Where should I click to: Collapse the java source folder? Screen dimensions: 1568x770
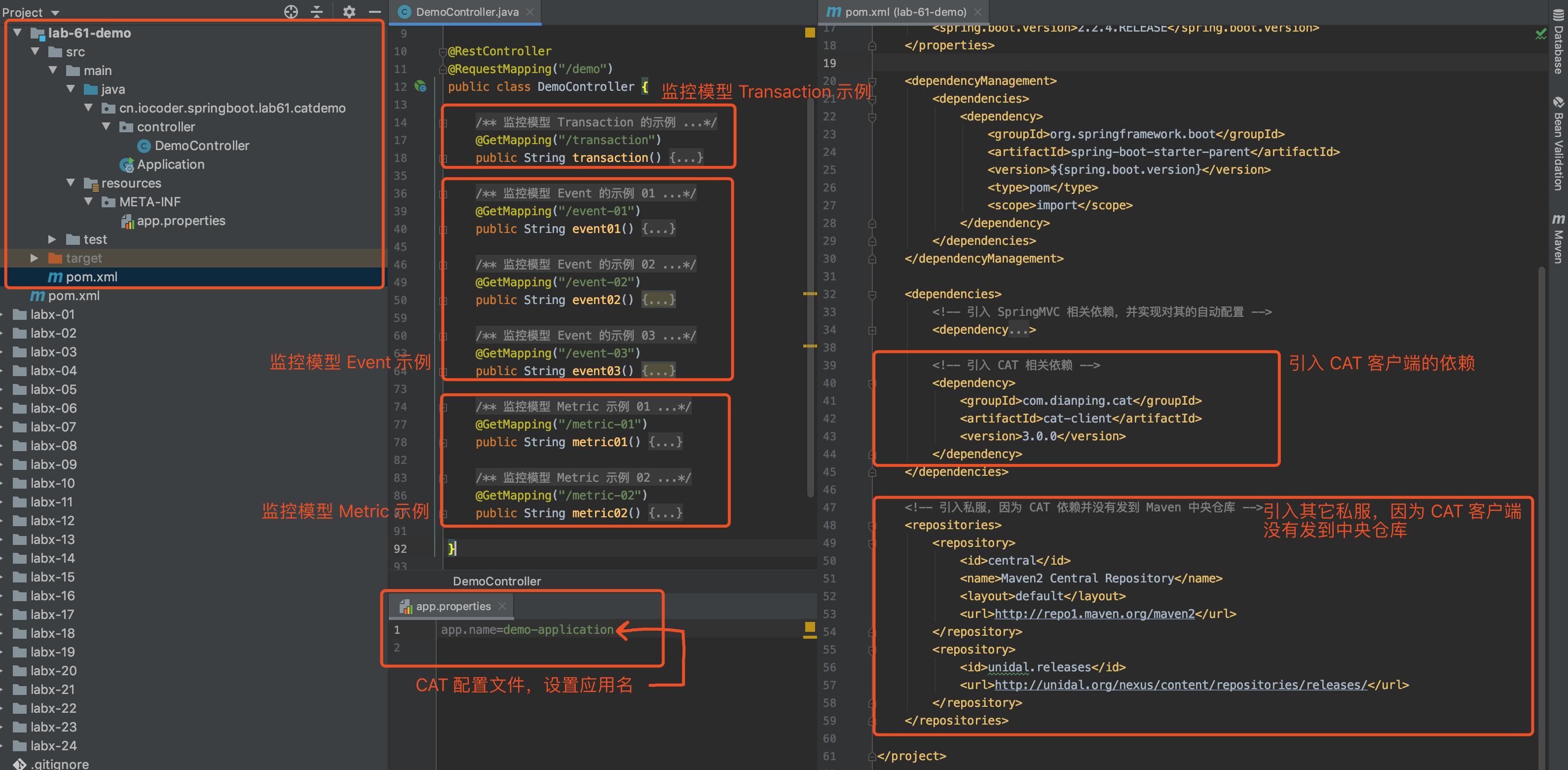[x=71, y=89]
